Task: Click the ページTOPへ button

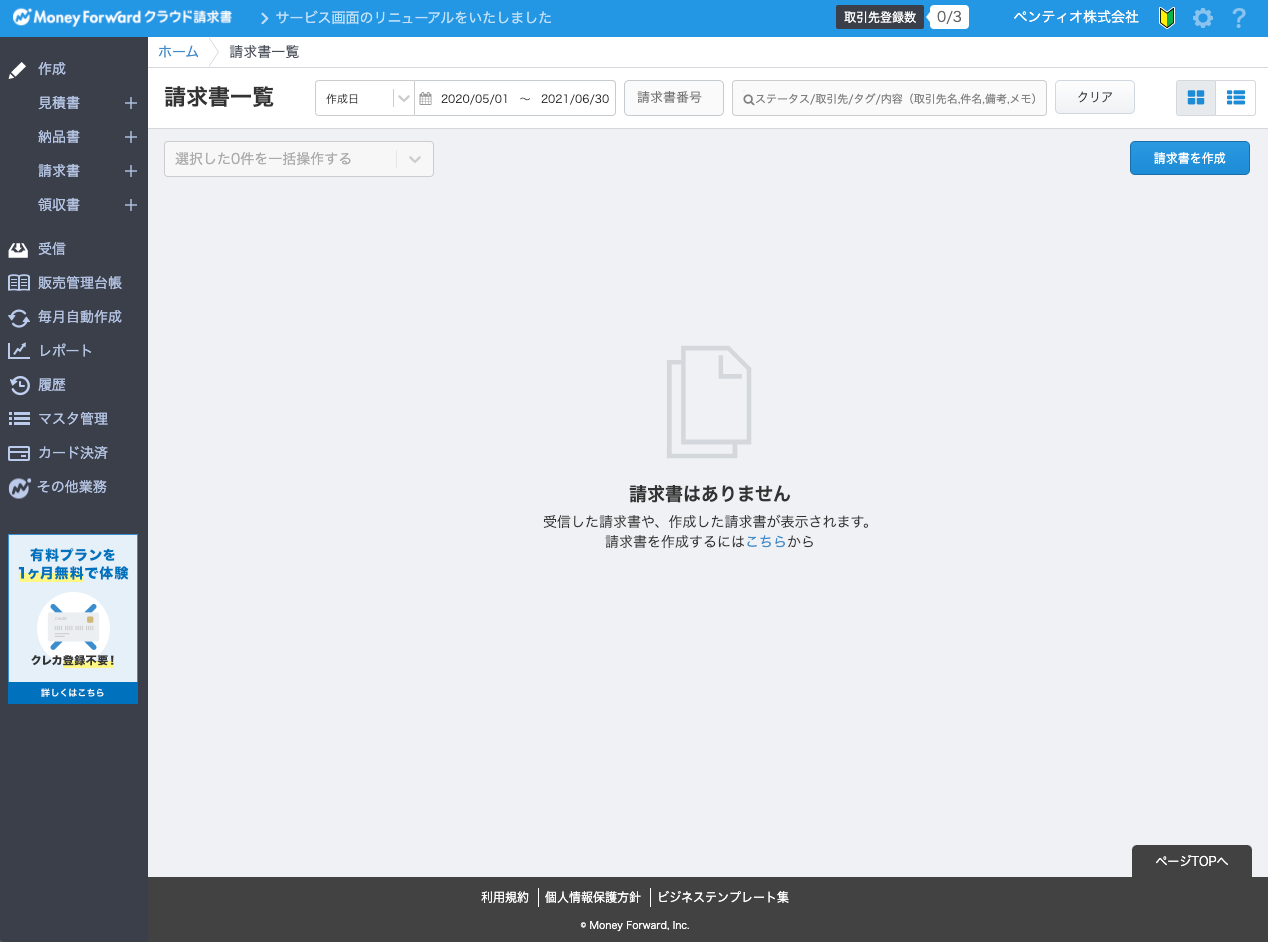Action: point(1192,861)
